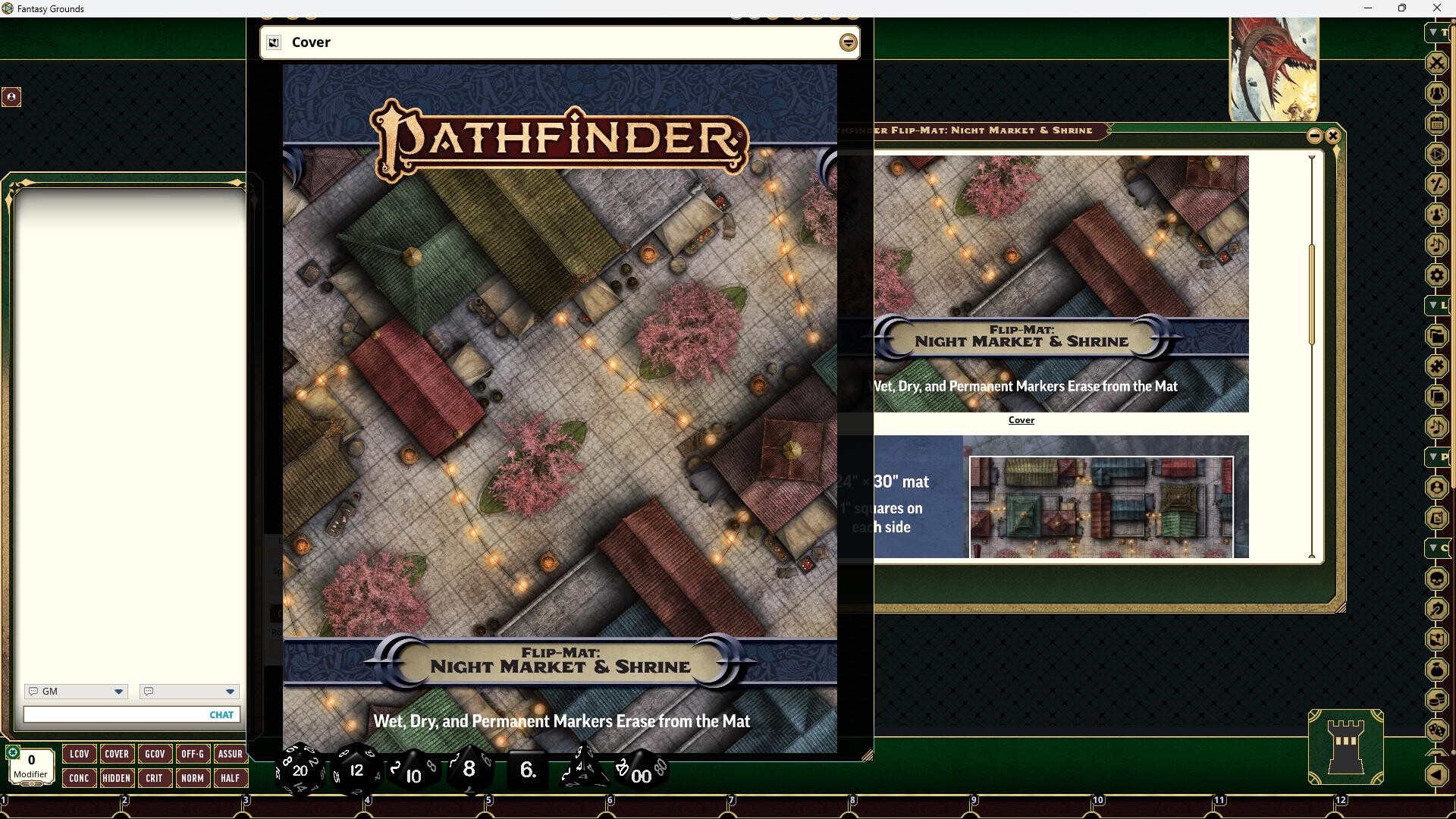Open the Options gear sidebar icon
This screenshot has height=819, width=1456.
click(x=1437, y=275)
